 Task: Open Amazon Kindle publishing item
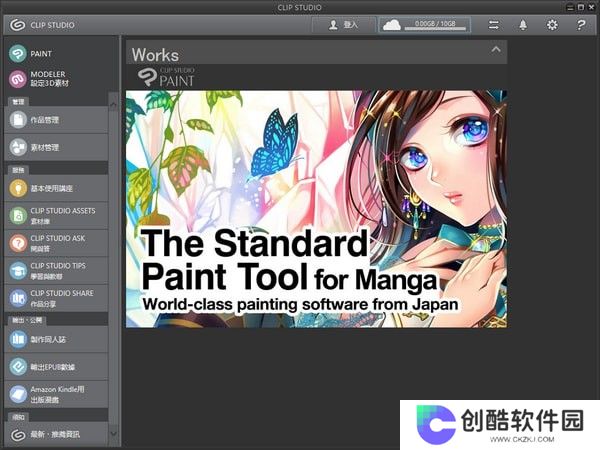pos(56,394)
